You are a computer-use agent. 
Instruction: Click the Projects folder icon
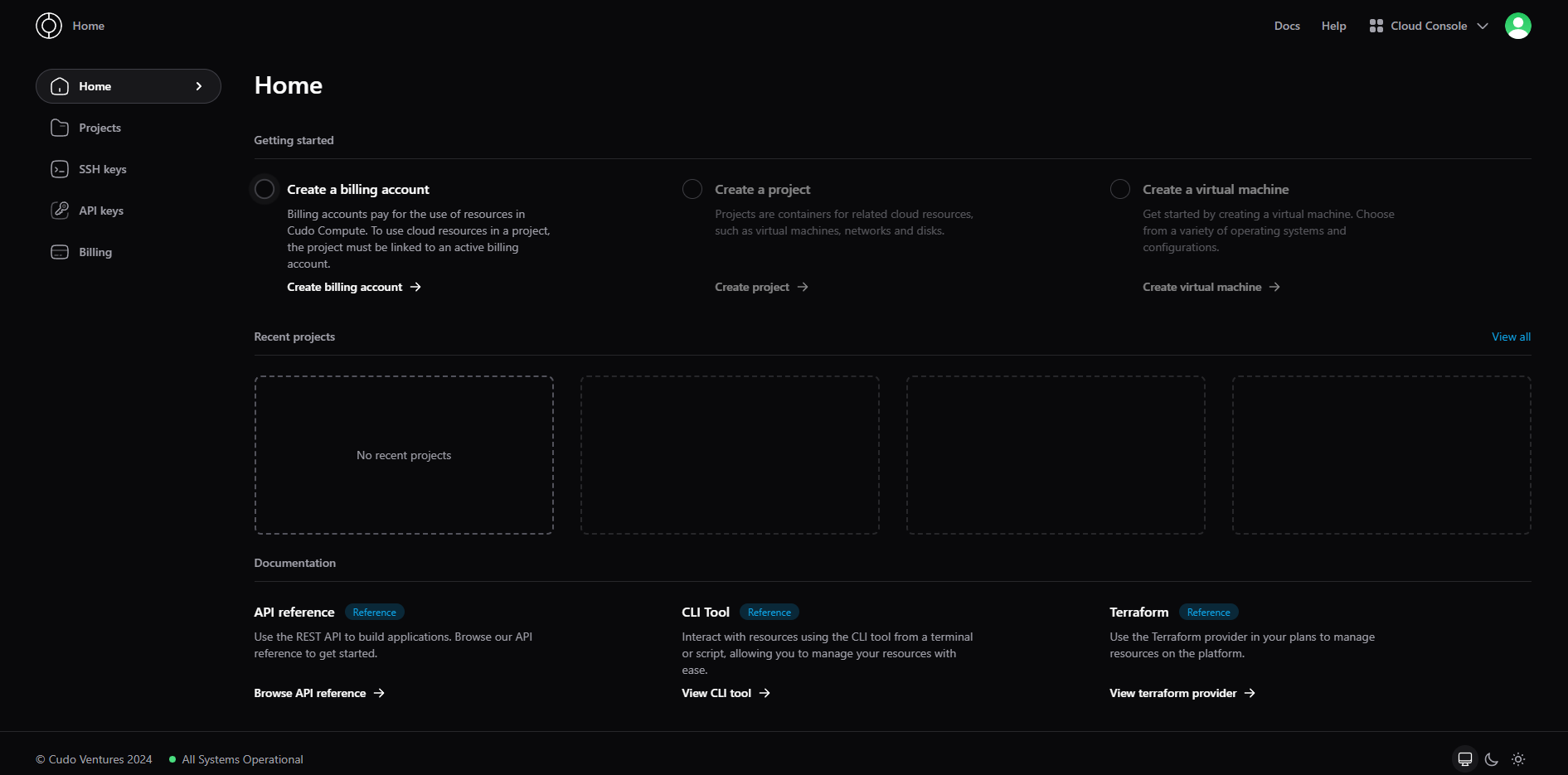[60, 128]
